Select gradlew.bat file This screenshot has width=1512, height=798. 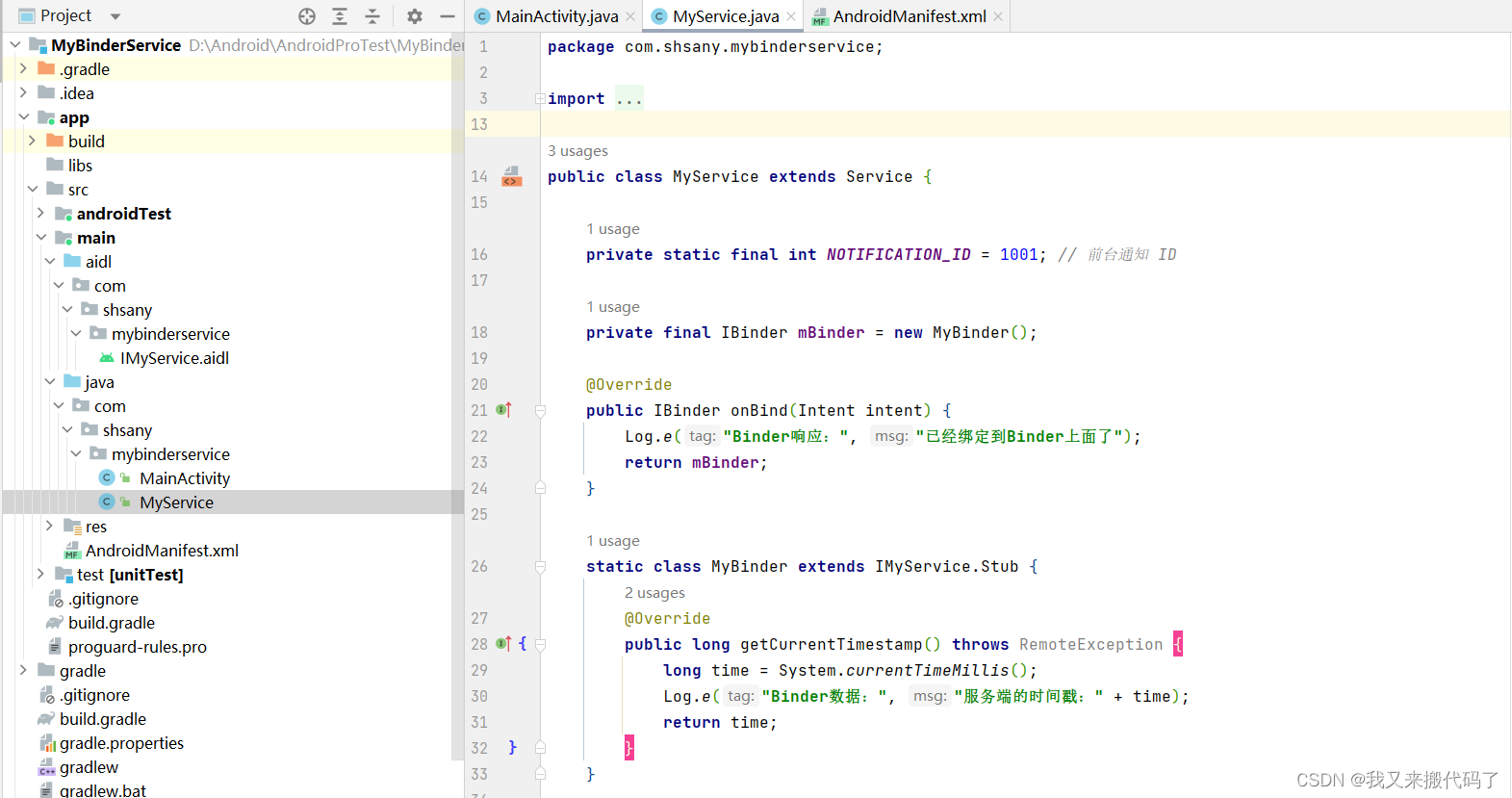click(x=102, y=790)
